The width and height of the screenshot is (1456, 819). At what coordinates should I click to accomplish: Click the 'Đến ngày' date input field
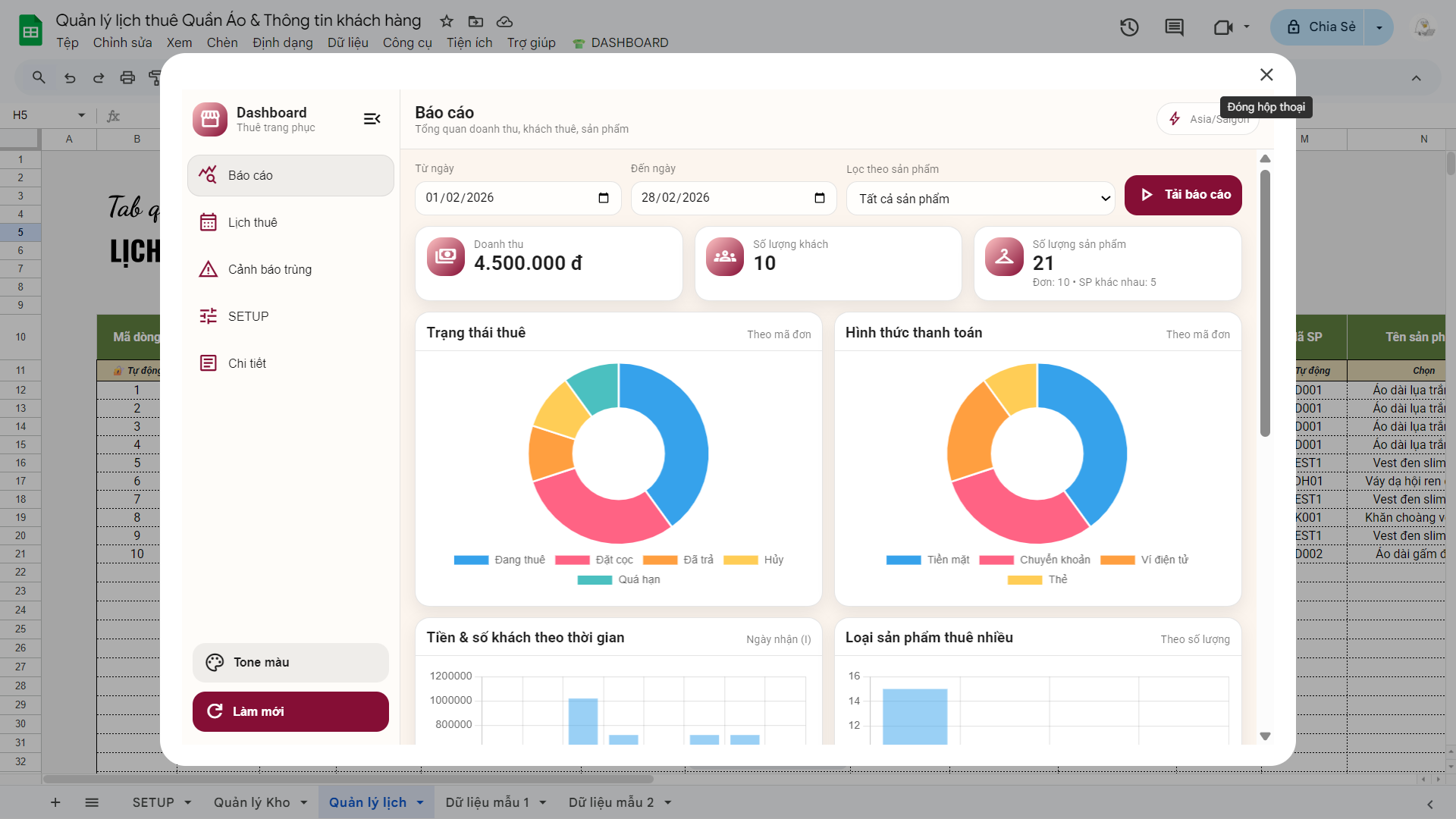(720, 198)
